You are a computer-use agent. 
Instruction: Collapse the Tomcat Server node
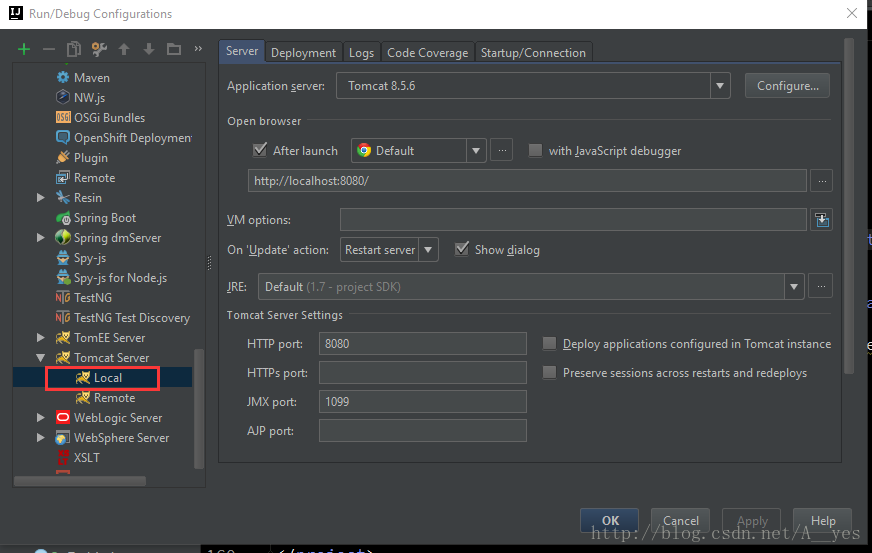point(41,358)
